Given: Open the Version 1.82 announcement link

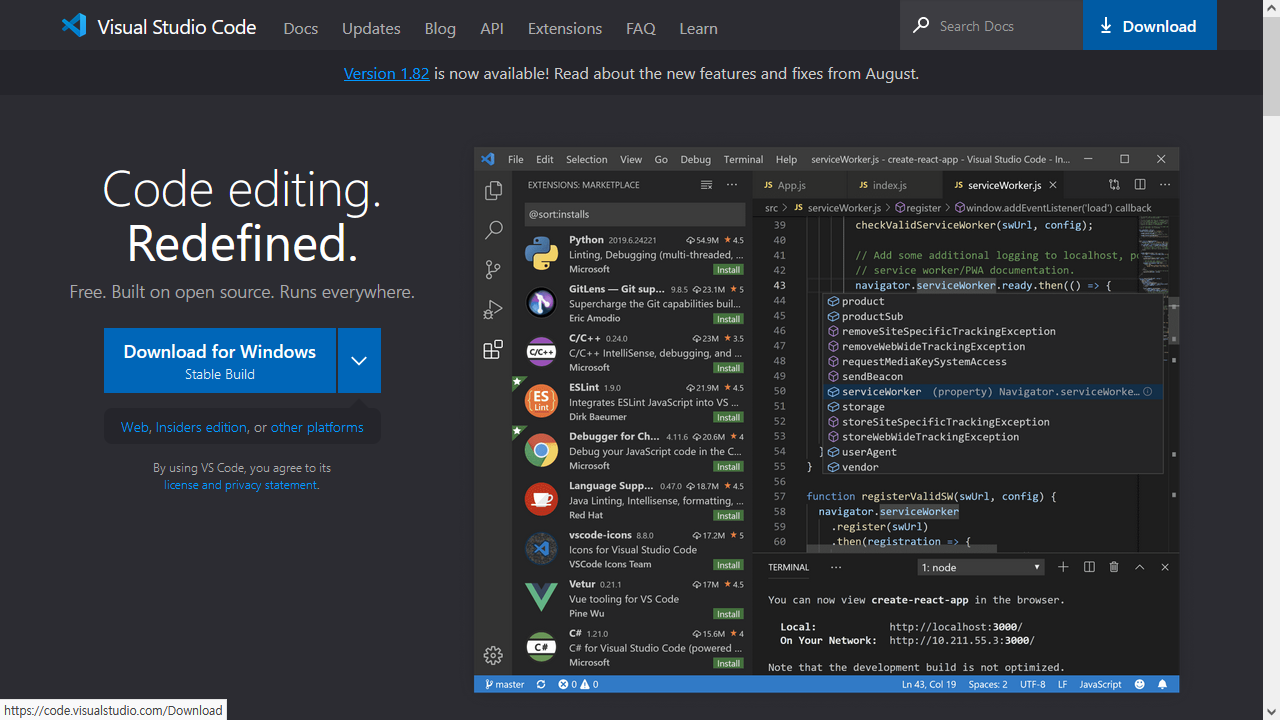Looking at the screenshot, I should pyautogui.click(x=387, y=73).
